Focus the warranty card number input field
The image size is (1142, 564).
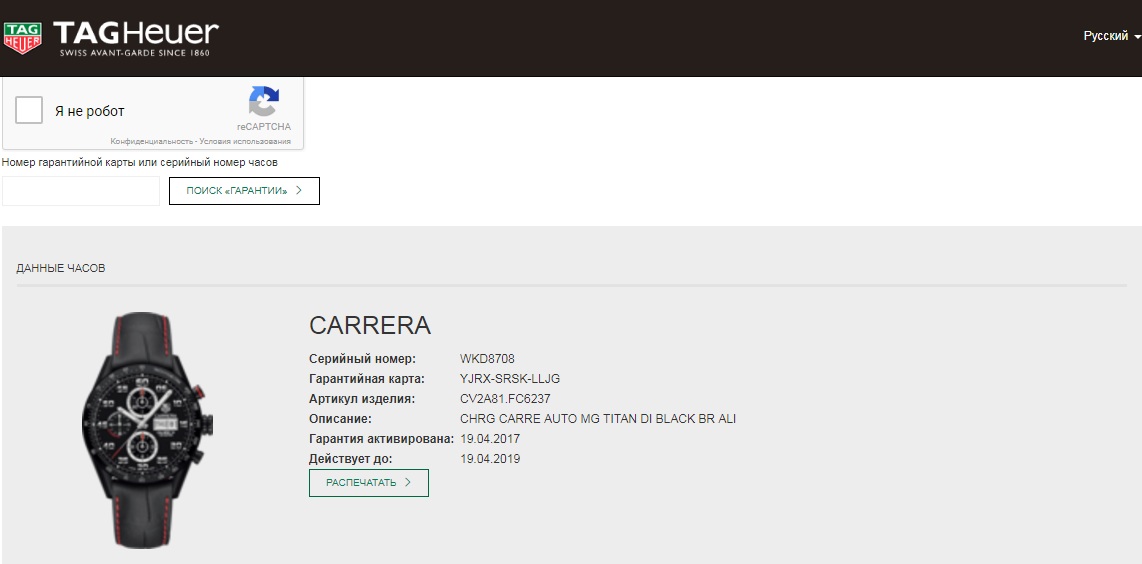pyautogui.click(x=81, y=191)
